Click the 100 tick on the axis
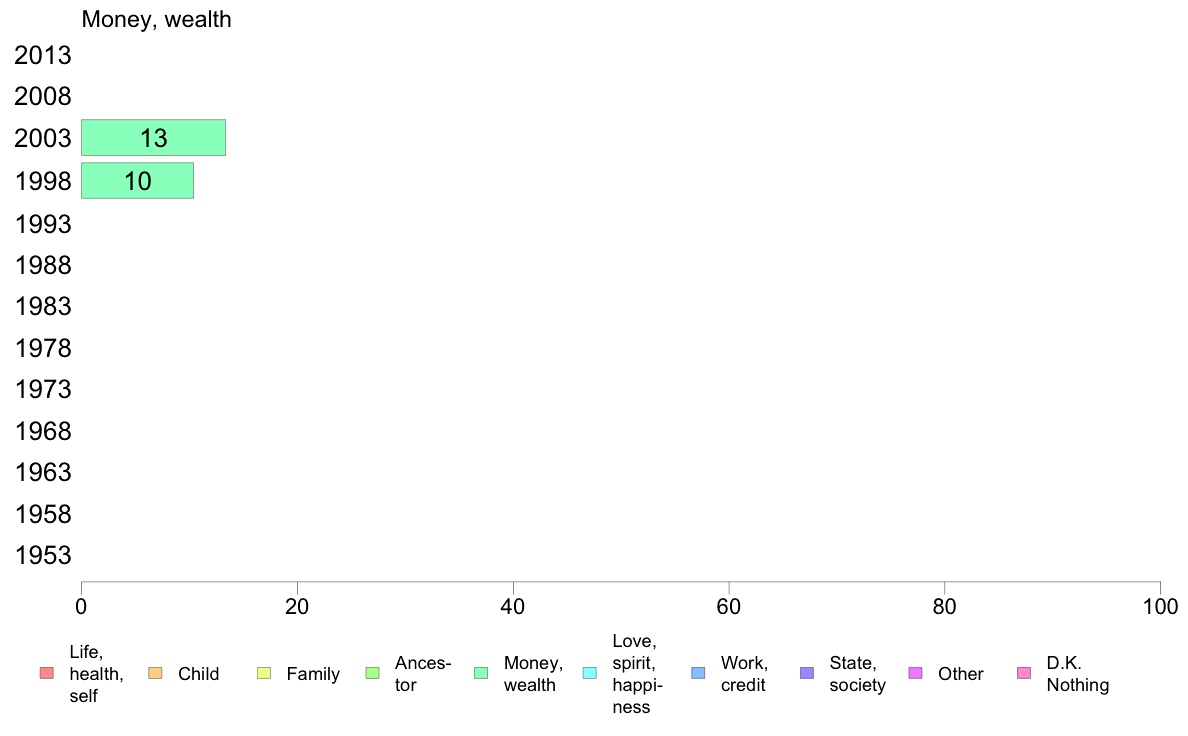 1160,606
